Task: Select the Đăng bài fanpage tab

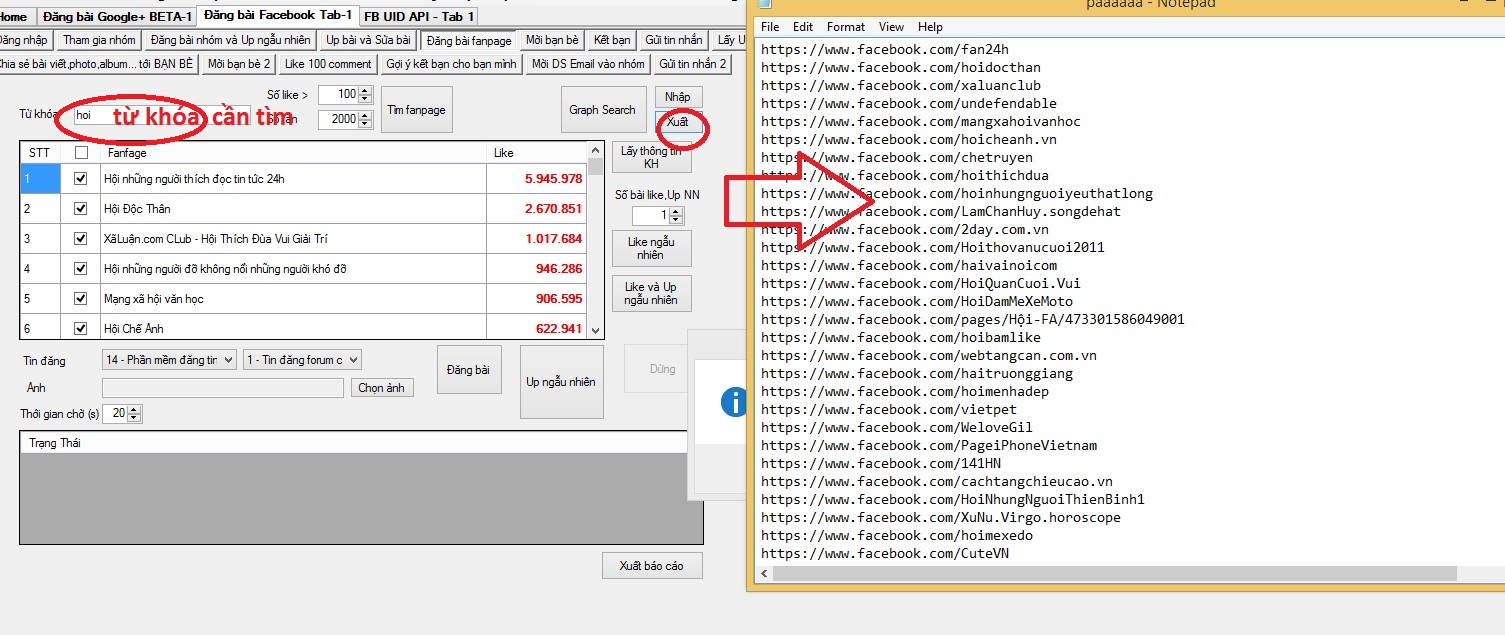Action: (x=469, y=40)
